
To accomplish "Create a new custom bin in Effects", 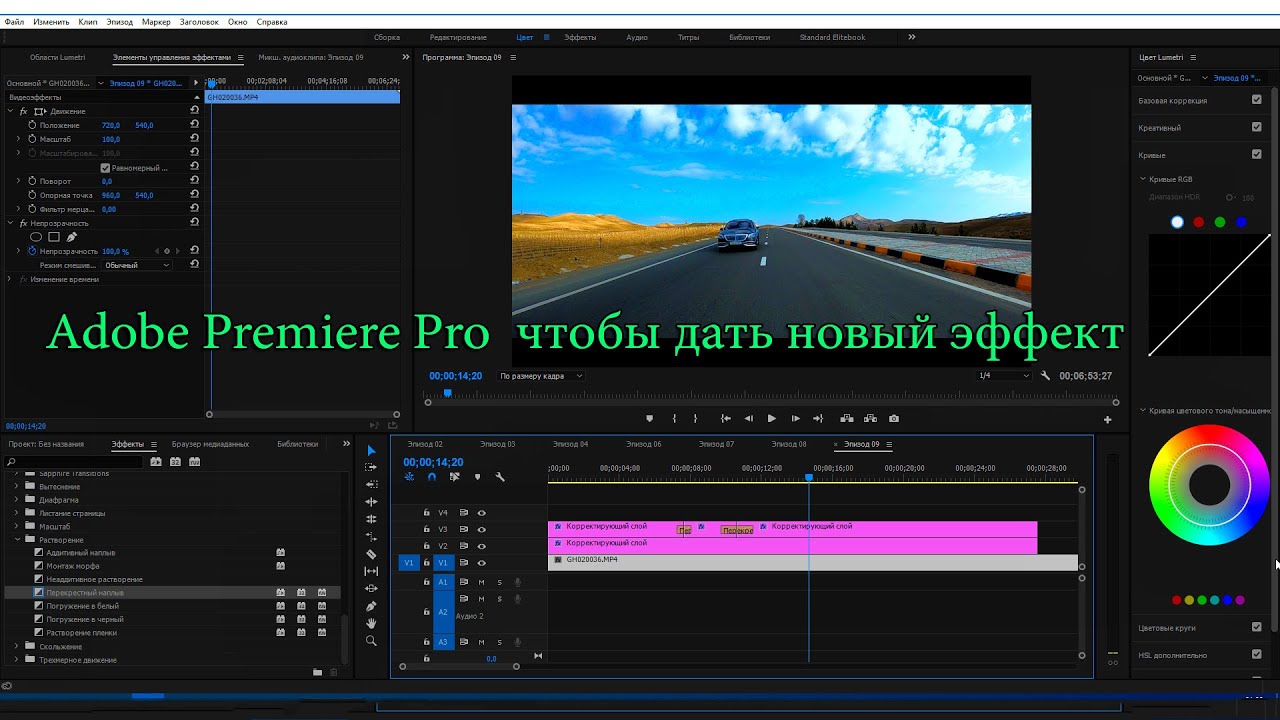I will 317,672.
